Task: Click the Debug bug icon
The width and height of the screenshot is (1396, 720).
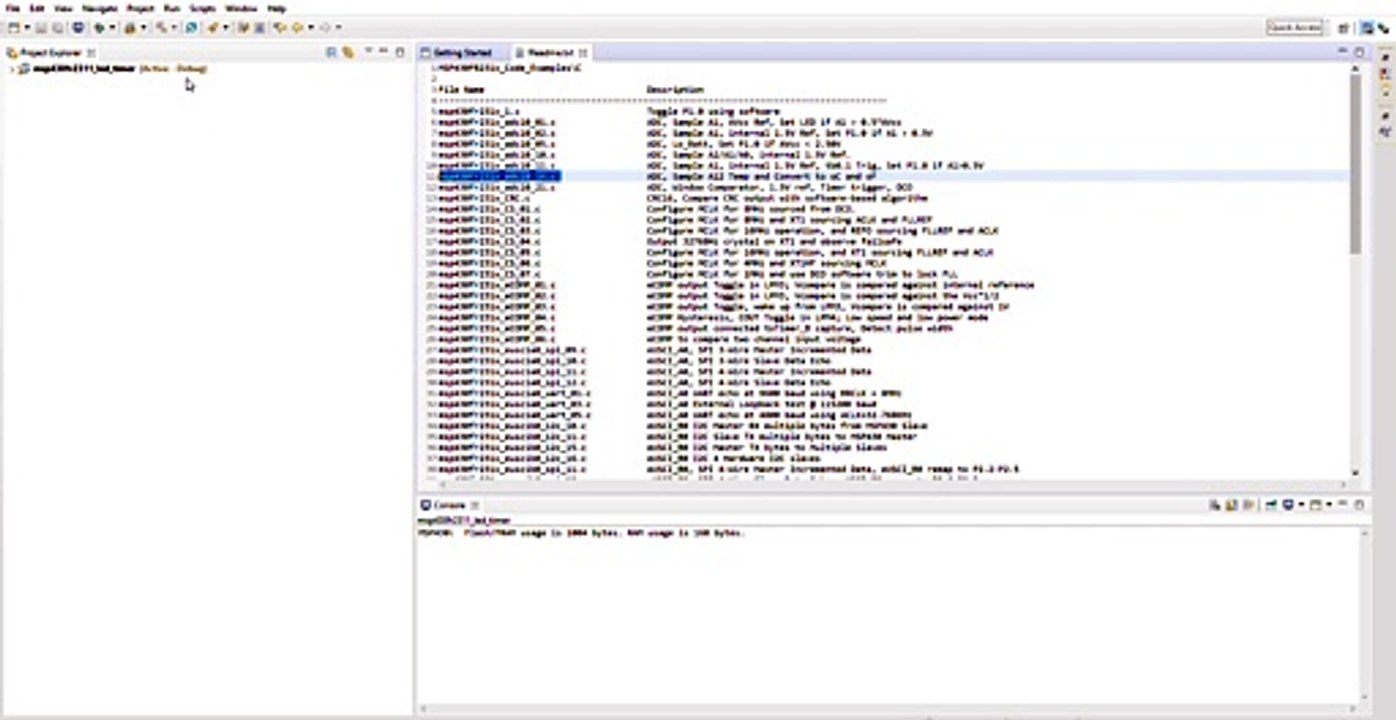Action: 100,27
